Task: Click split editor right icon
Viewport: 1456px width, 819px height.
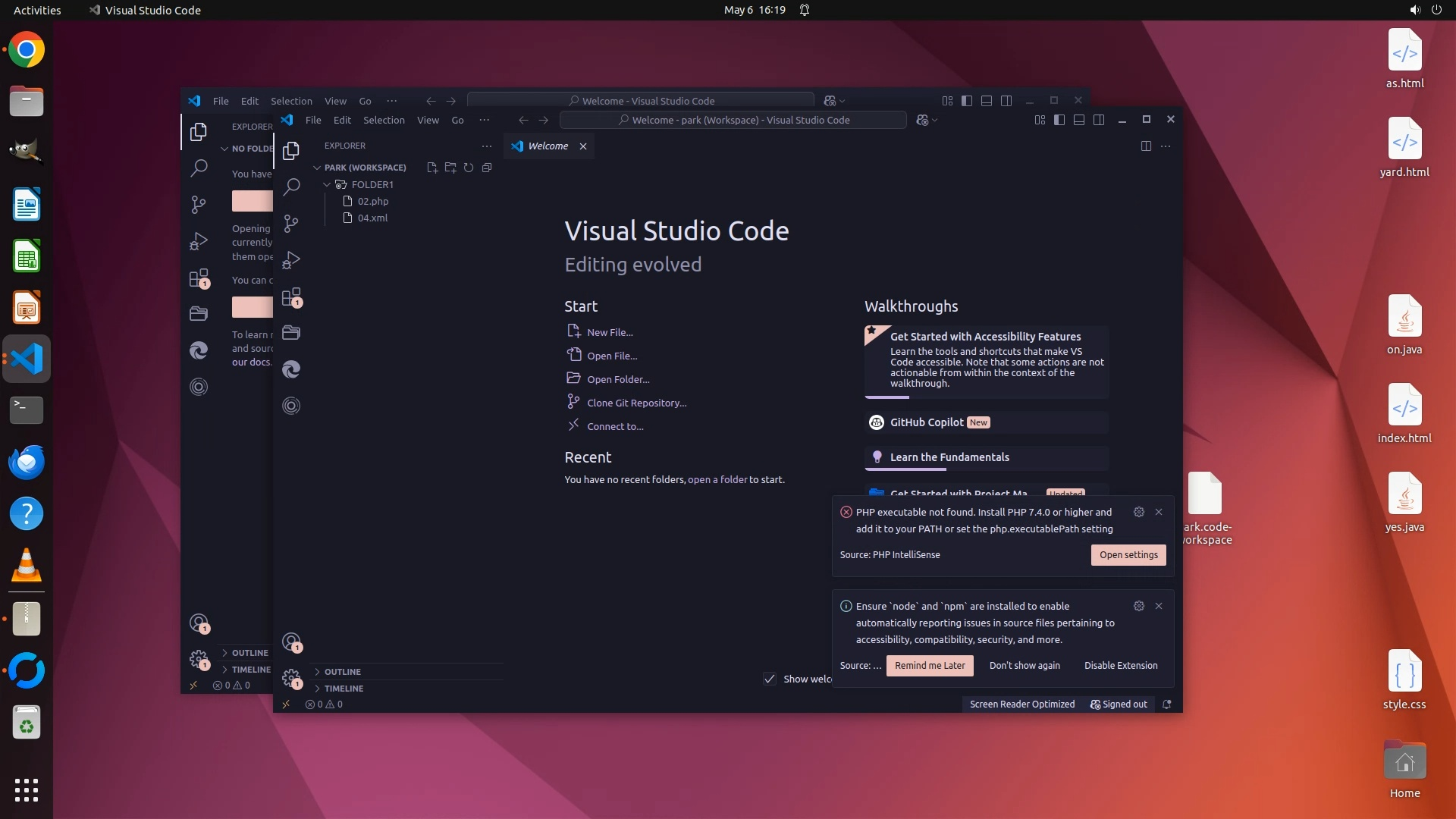Action: [x=1146, y=146]
